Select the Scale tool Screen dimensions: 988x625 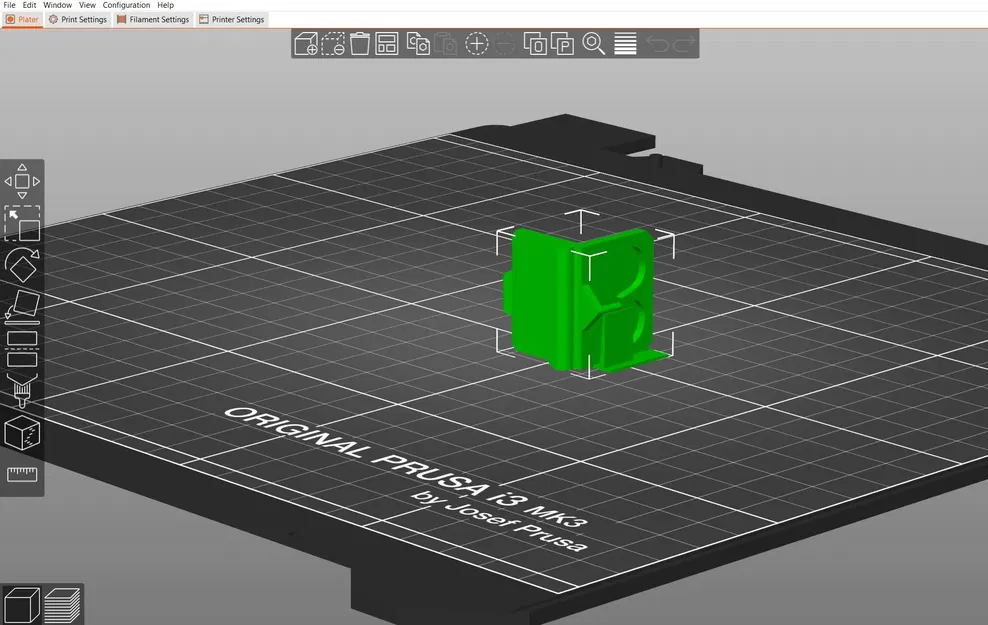coord(22,224)
